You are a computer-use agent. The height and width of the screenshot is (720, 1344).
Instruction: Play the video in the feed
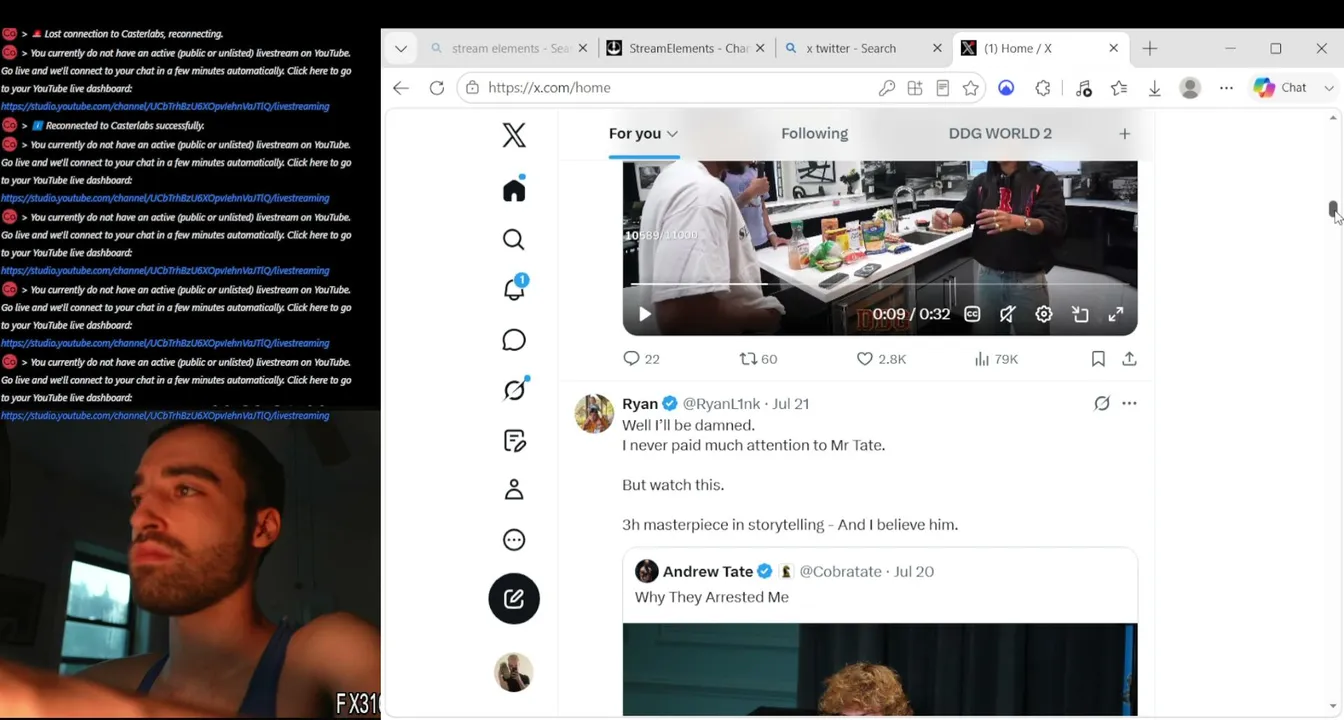click(x=644, y=314)
